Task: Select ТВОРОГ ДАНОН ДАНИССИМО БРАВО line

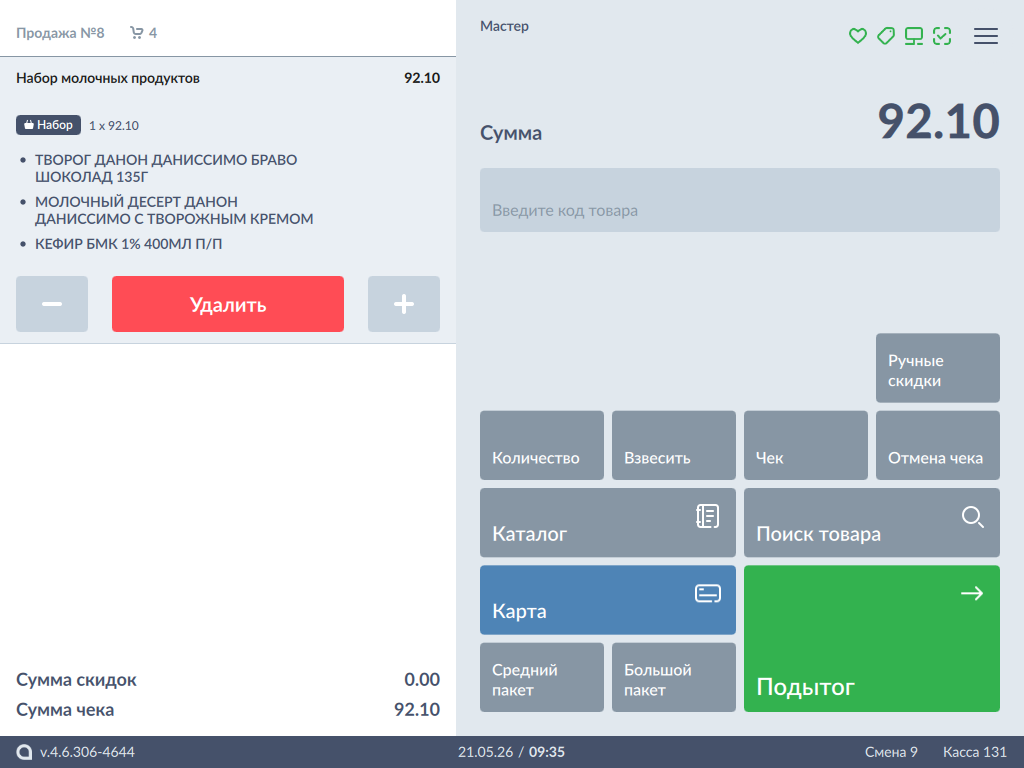Action: point(166,168)
